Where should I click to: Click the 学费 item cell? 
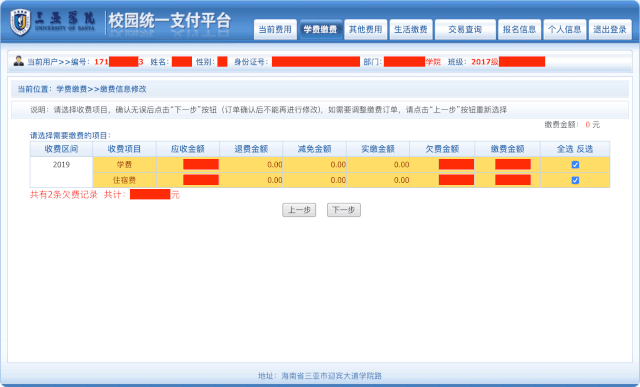coord(124,165)
